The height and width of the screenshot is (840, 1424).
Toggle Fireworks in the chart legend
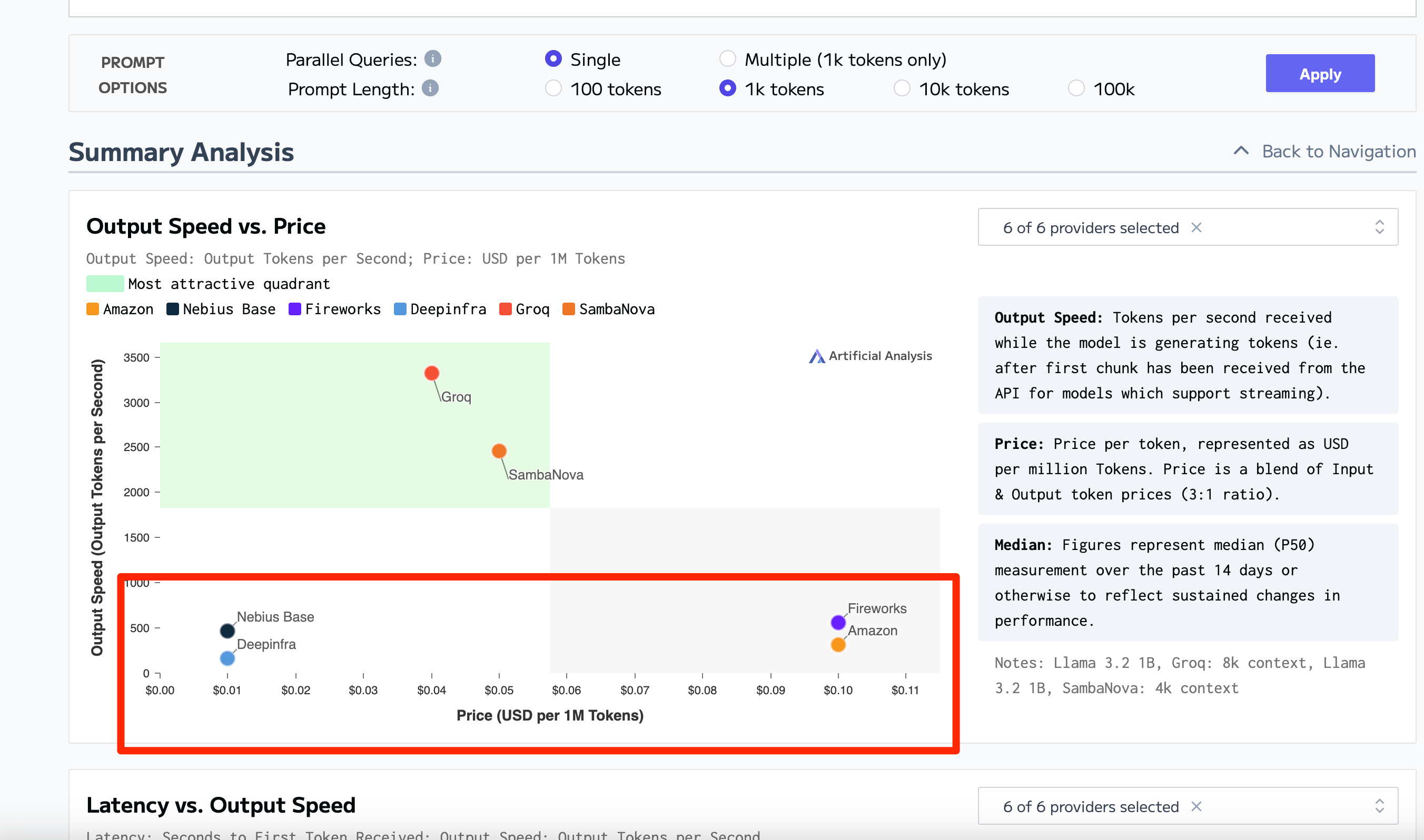[334, 309]
